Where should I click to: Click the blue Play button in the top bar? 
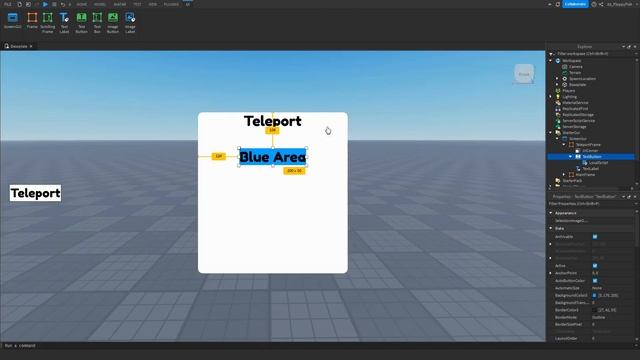click(x=45, y=4)
